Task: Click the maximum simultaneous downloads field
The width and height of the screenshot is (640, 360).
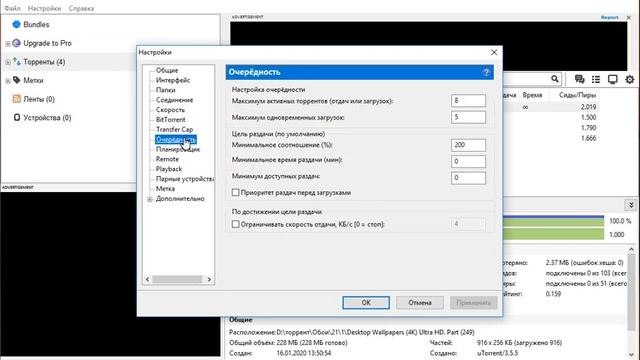Action: click(469, 117)
